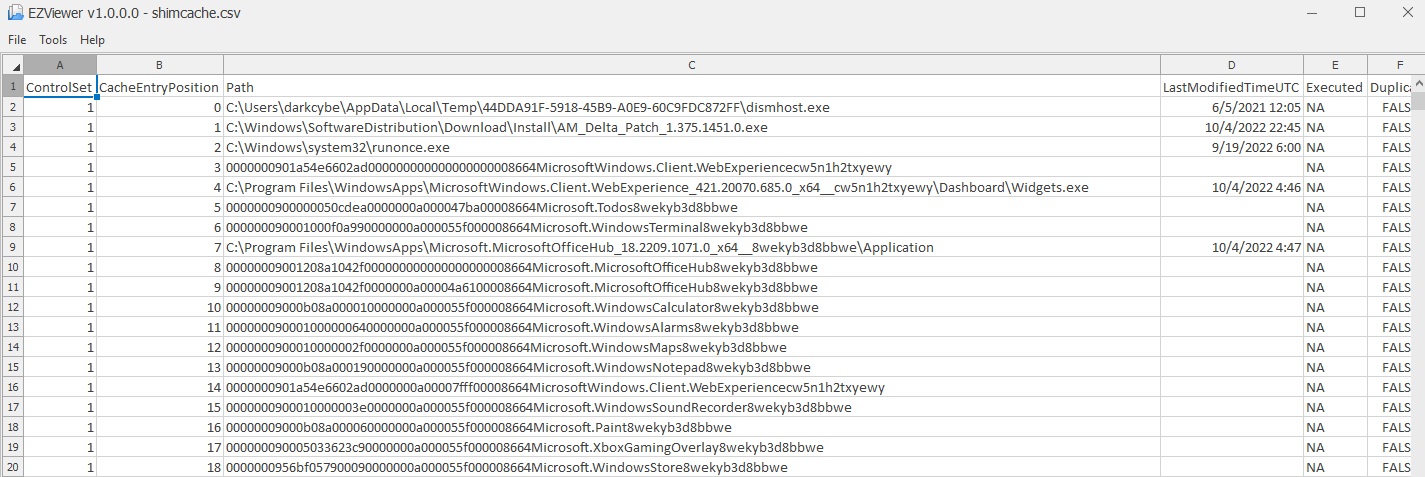Open the File menu

click(x=17, y=40)
